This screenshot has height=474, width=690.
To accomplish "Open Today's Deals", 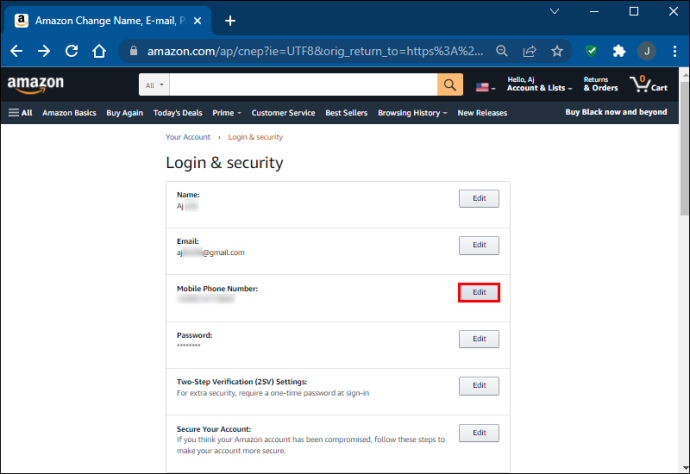I will tap(178, 113).
